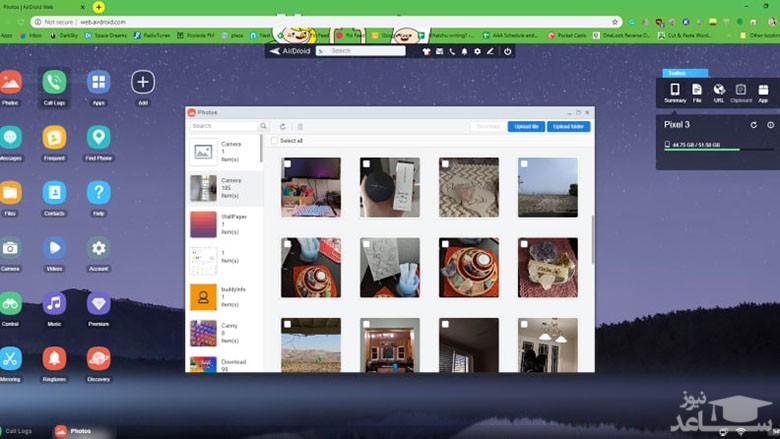Switch to the URL tab in Toolbox
The width and height of the screenshot is (780, 439).
click(719, 93)
